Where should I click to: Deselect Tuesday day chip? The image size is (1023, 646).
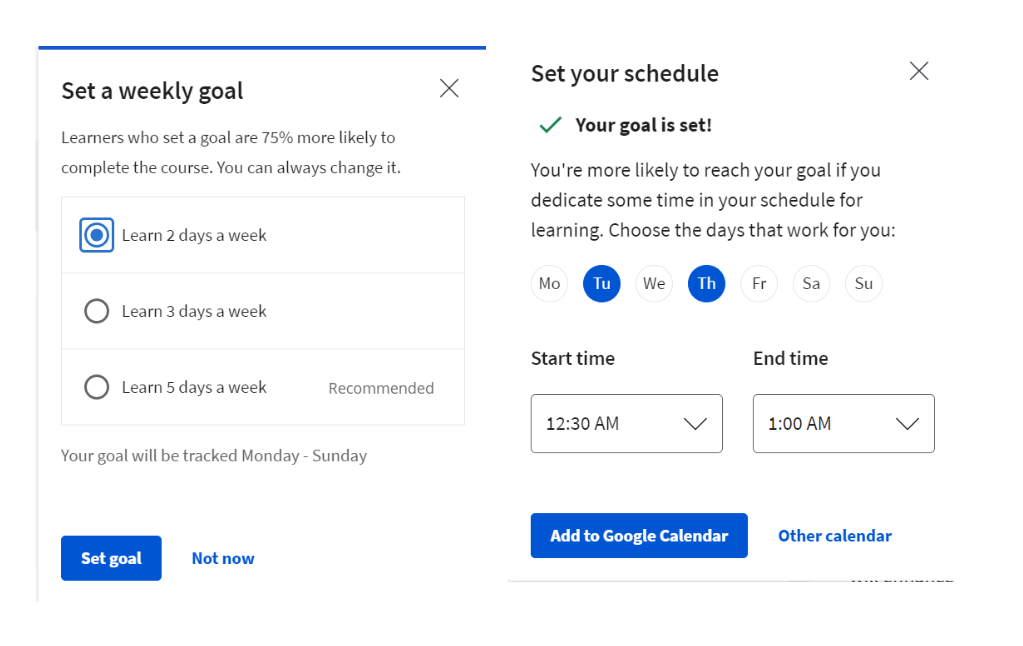pos(602,284)
